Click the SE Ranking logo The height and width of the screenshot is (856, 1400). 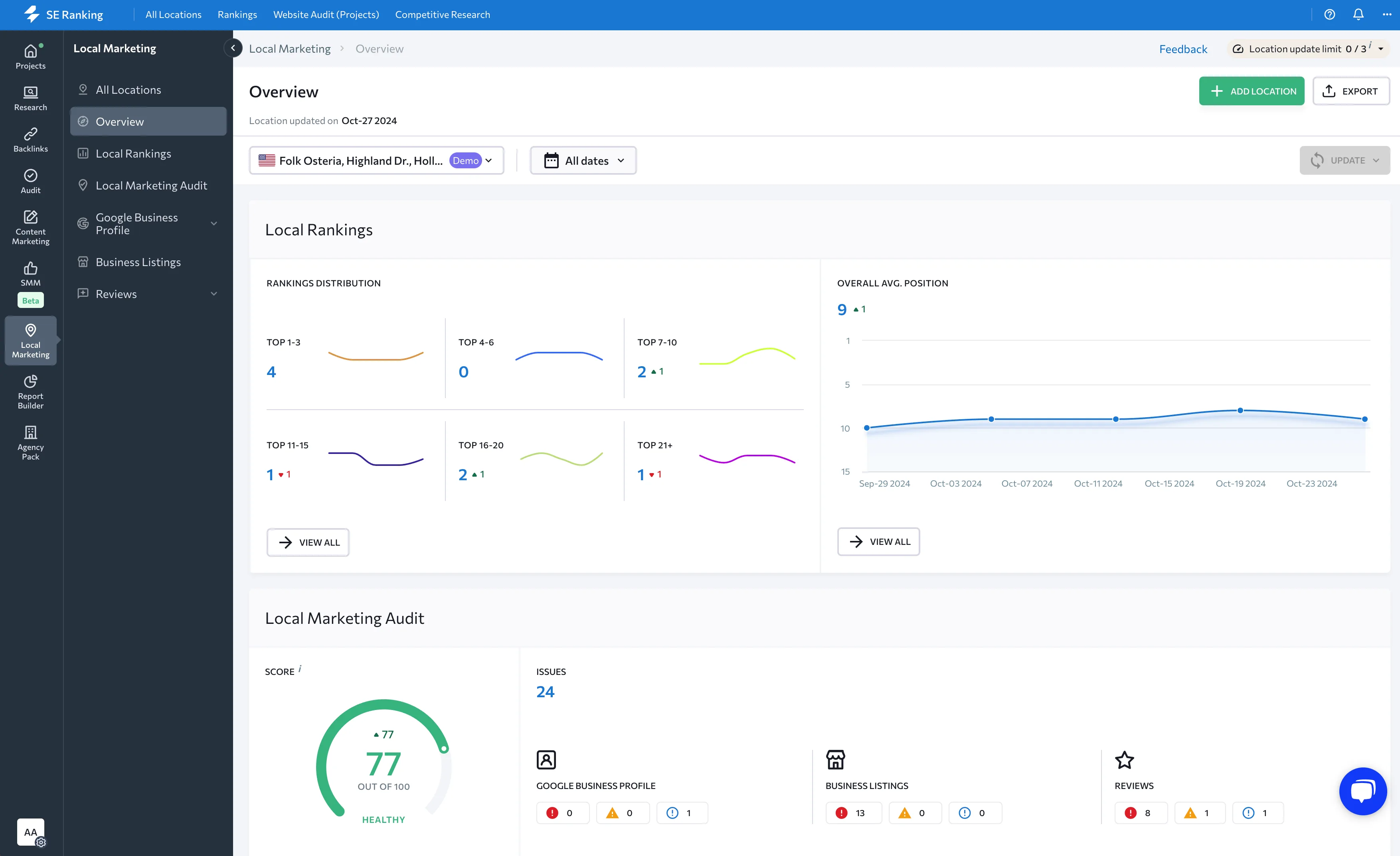coord(63,15)
